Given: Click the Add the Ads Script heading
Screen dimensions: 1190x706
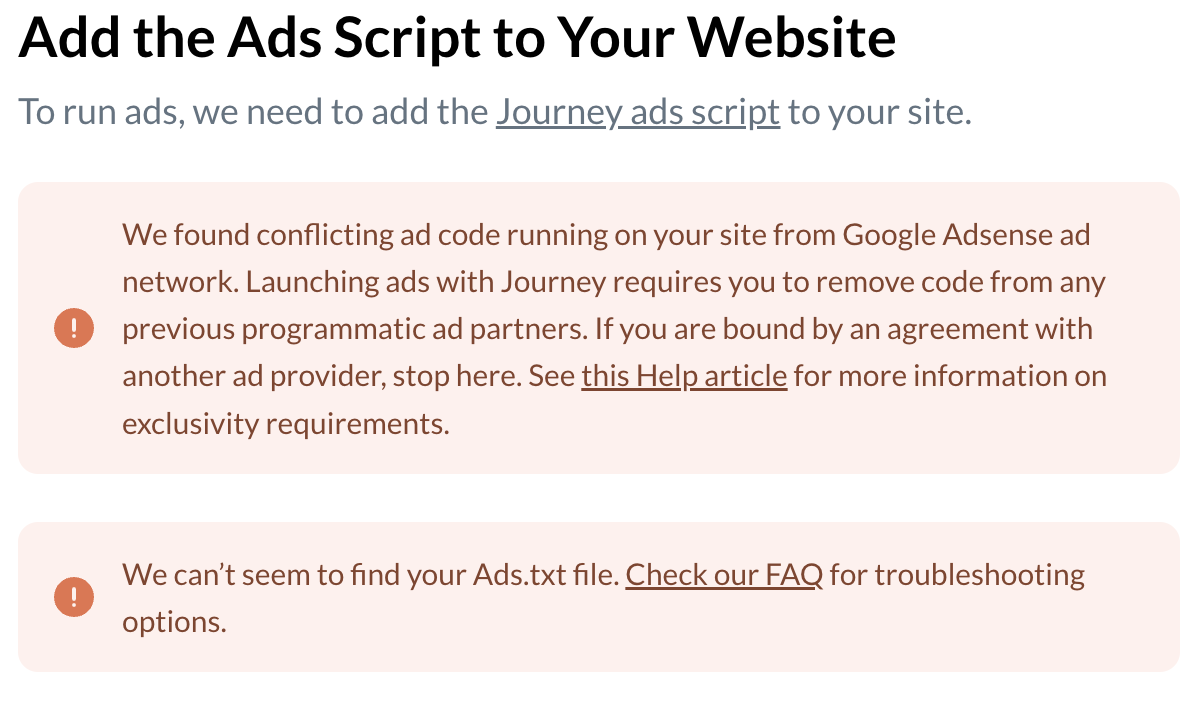Looking at the screenshot, I should (457, 37).
